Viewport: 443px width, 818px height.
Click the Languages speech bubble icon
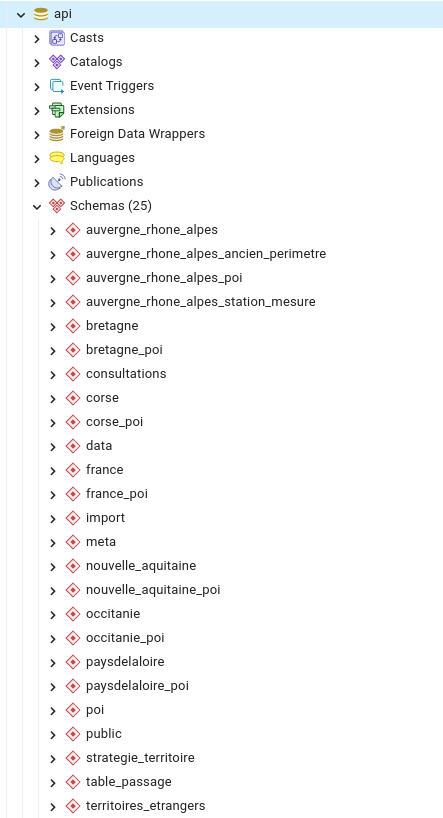click(x=57, y=158)
